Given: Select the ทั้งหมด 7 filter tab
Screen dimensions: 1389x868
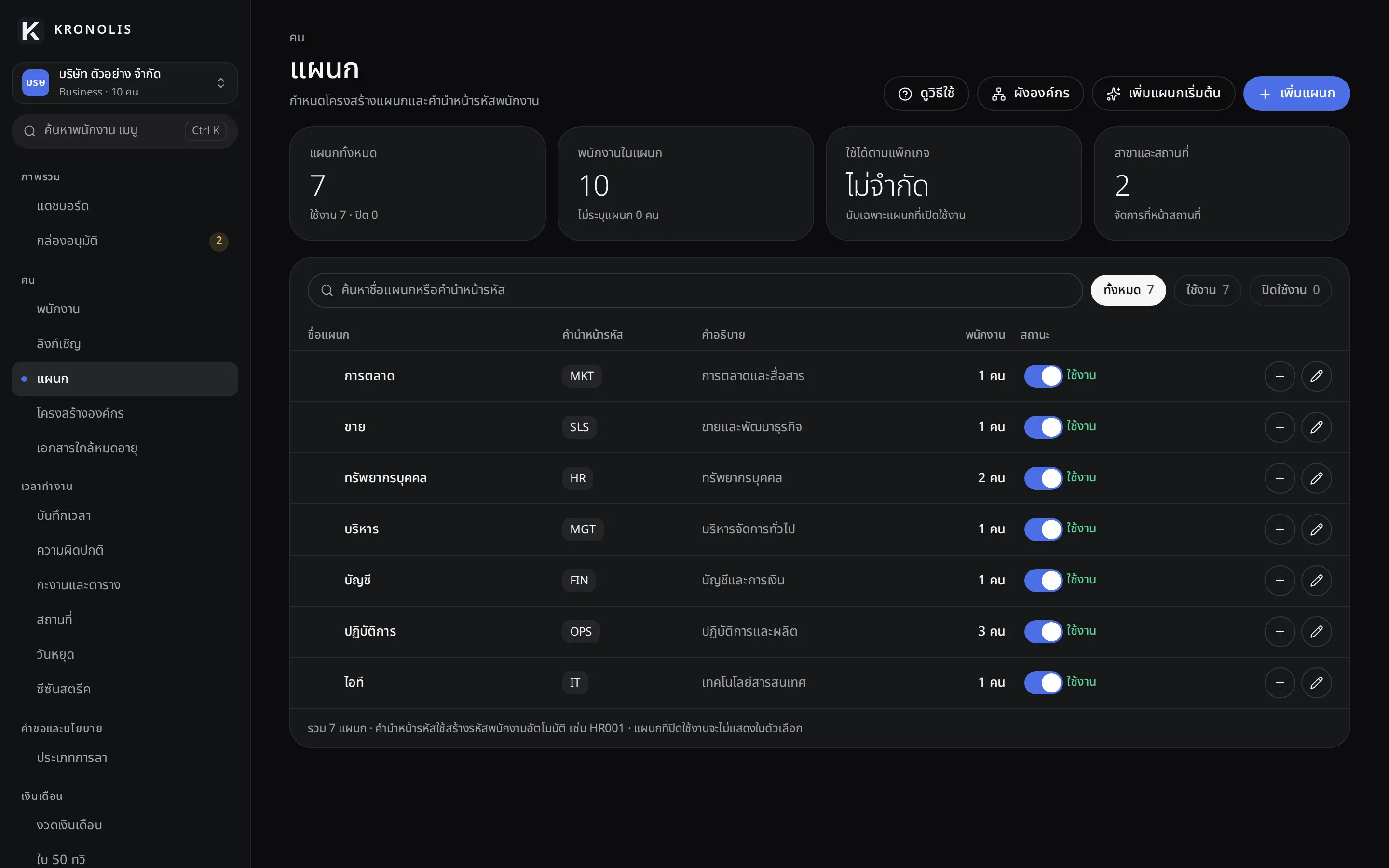Looking at the screenshot, I should pyautogui.click(x=1128, y=290).
